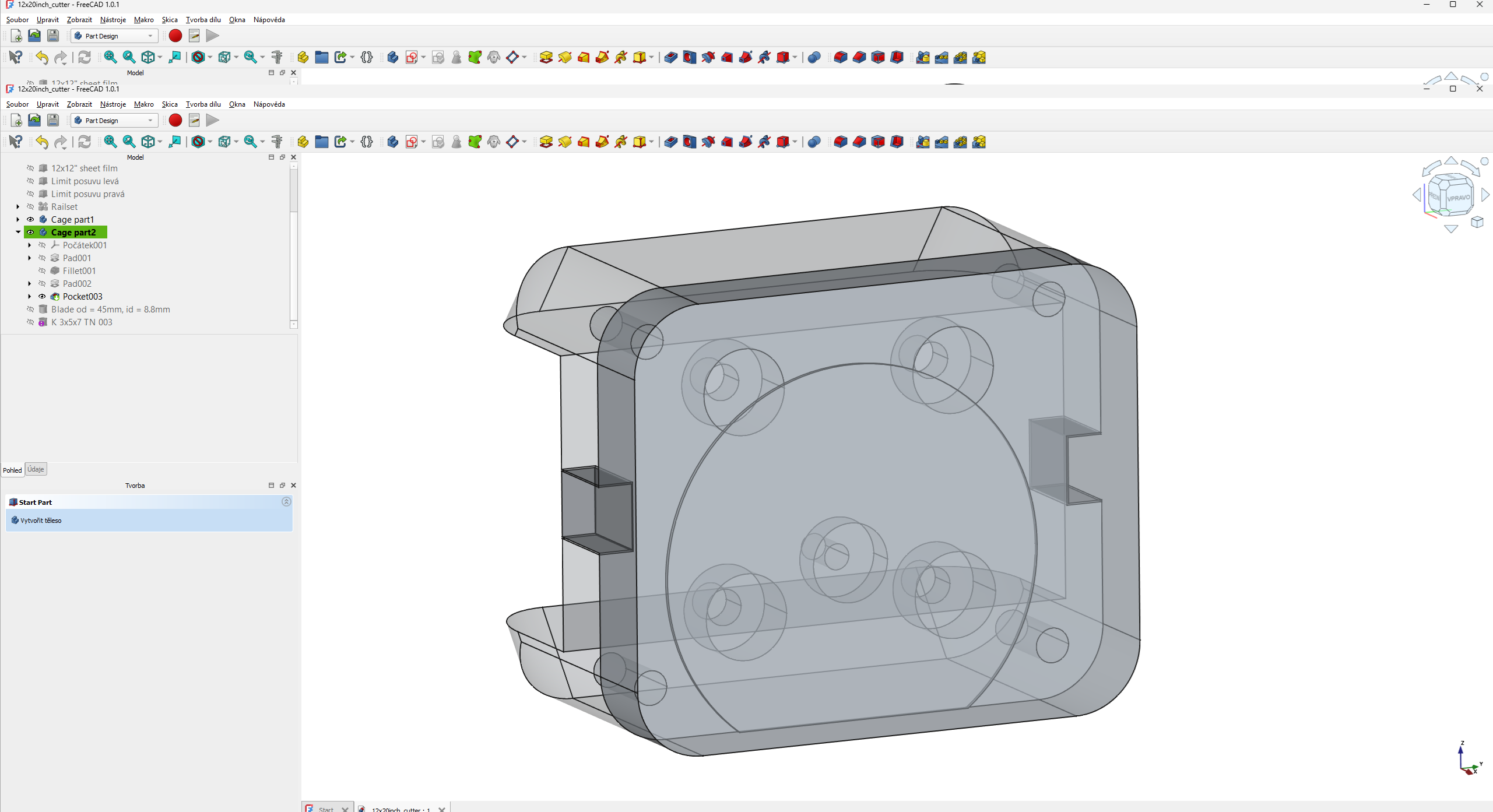The width and height of the screenshot is (1493, 812).
Task: Click the Fillet tool in the lower toolbar
Action: (x=840, y=142)
